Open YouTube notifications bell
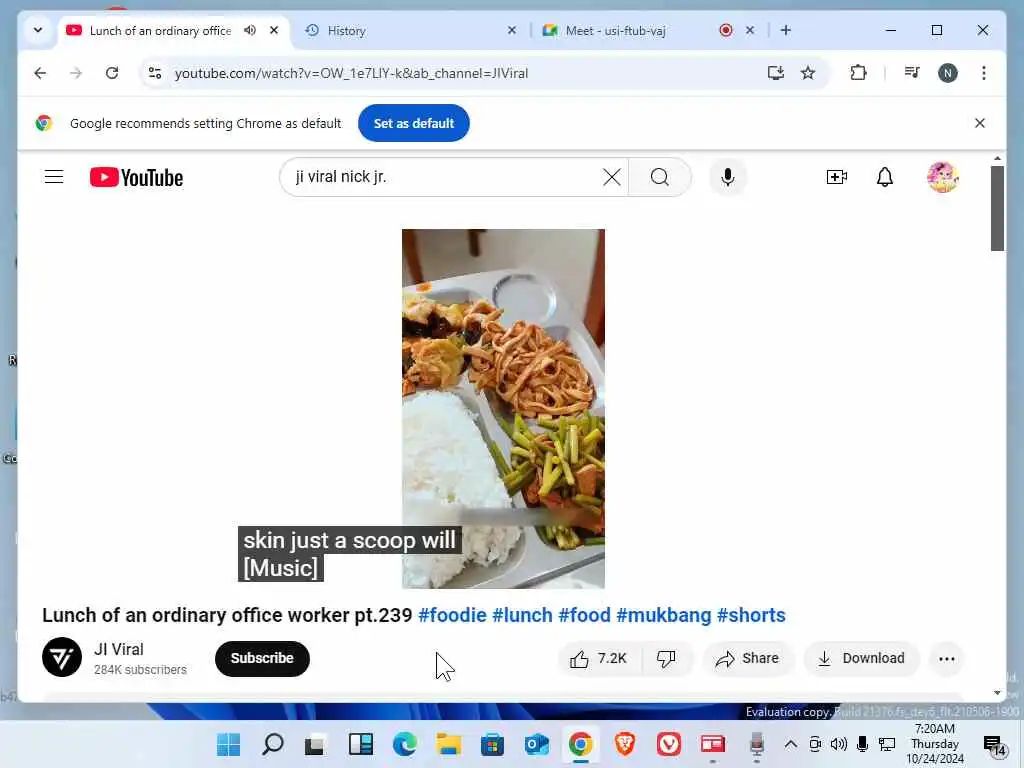1024x768 pixels. [884, 177]
